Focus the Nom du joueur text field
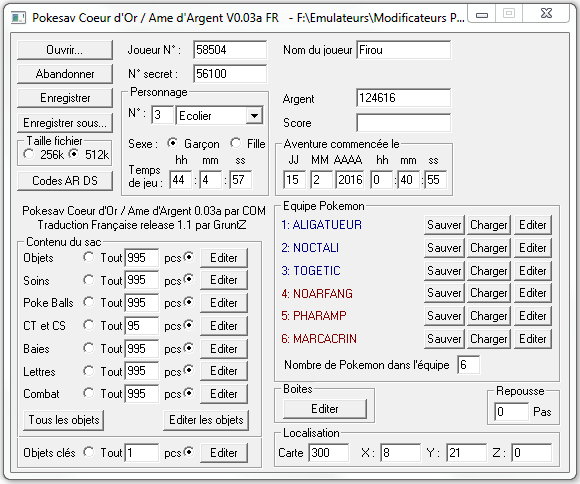 pyautogui.click(x=404, y=50)
